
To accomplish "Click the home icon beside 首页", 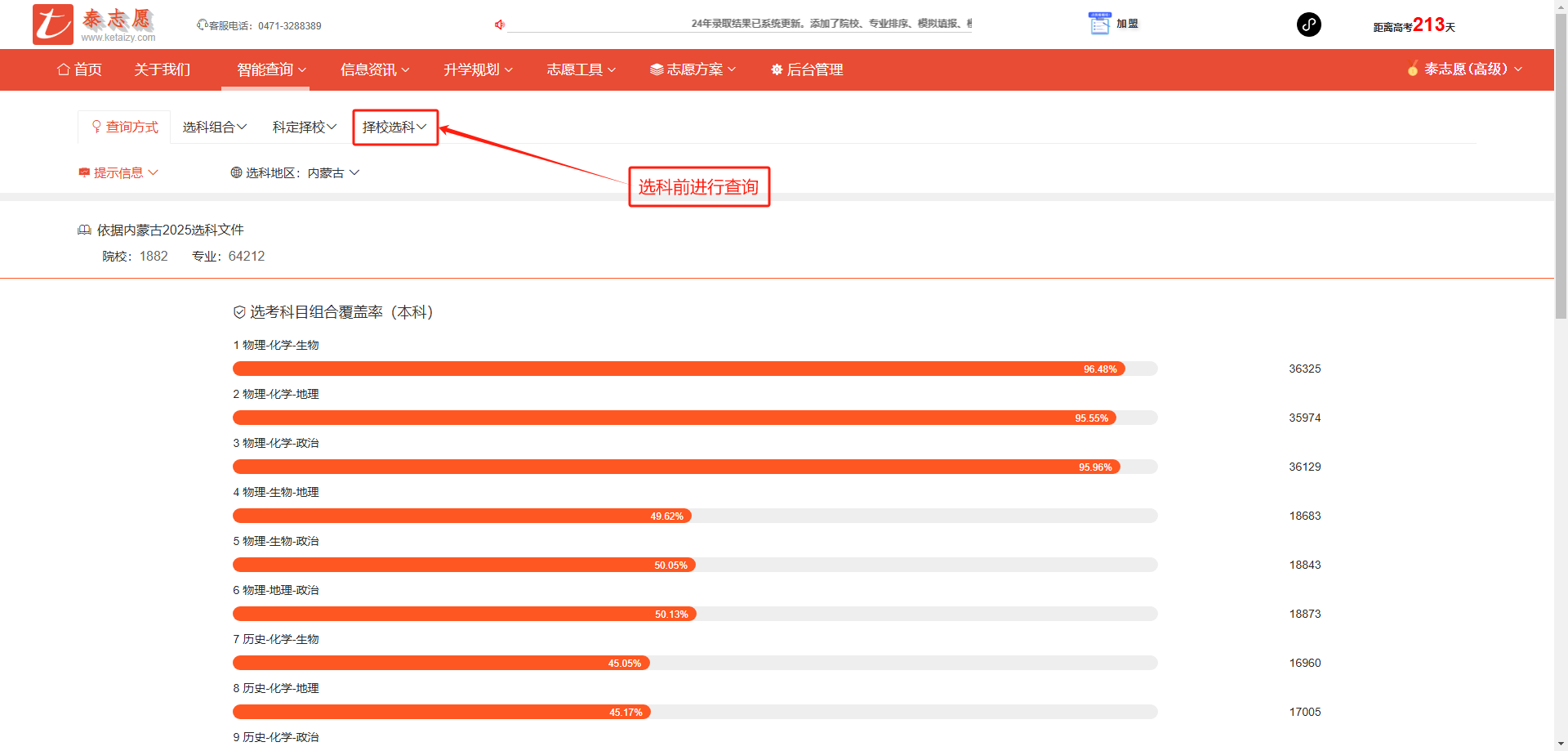I will (x=63, y=69).
